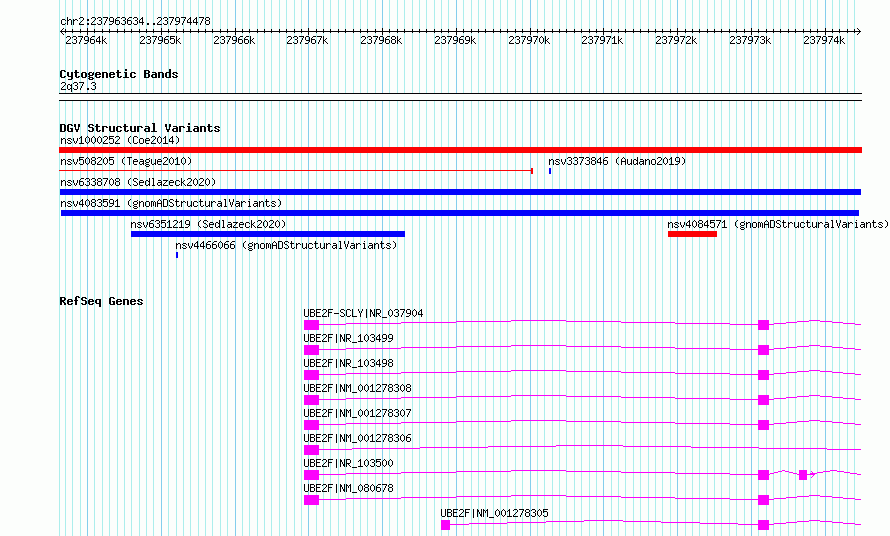Select first exon of UBE2F|NM_001278308
The image size is (890, 536).
[312, 400]
